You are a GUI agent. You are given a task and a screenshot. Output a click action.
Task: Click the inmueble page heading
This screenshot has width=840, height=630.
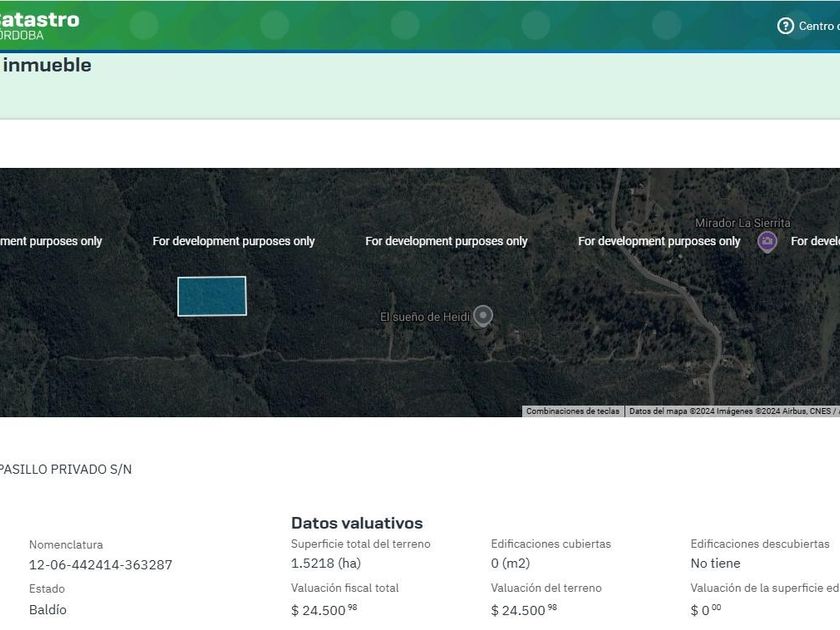pyautogui.click(x=46, y=65)
